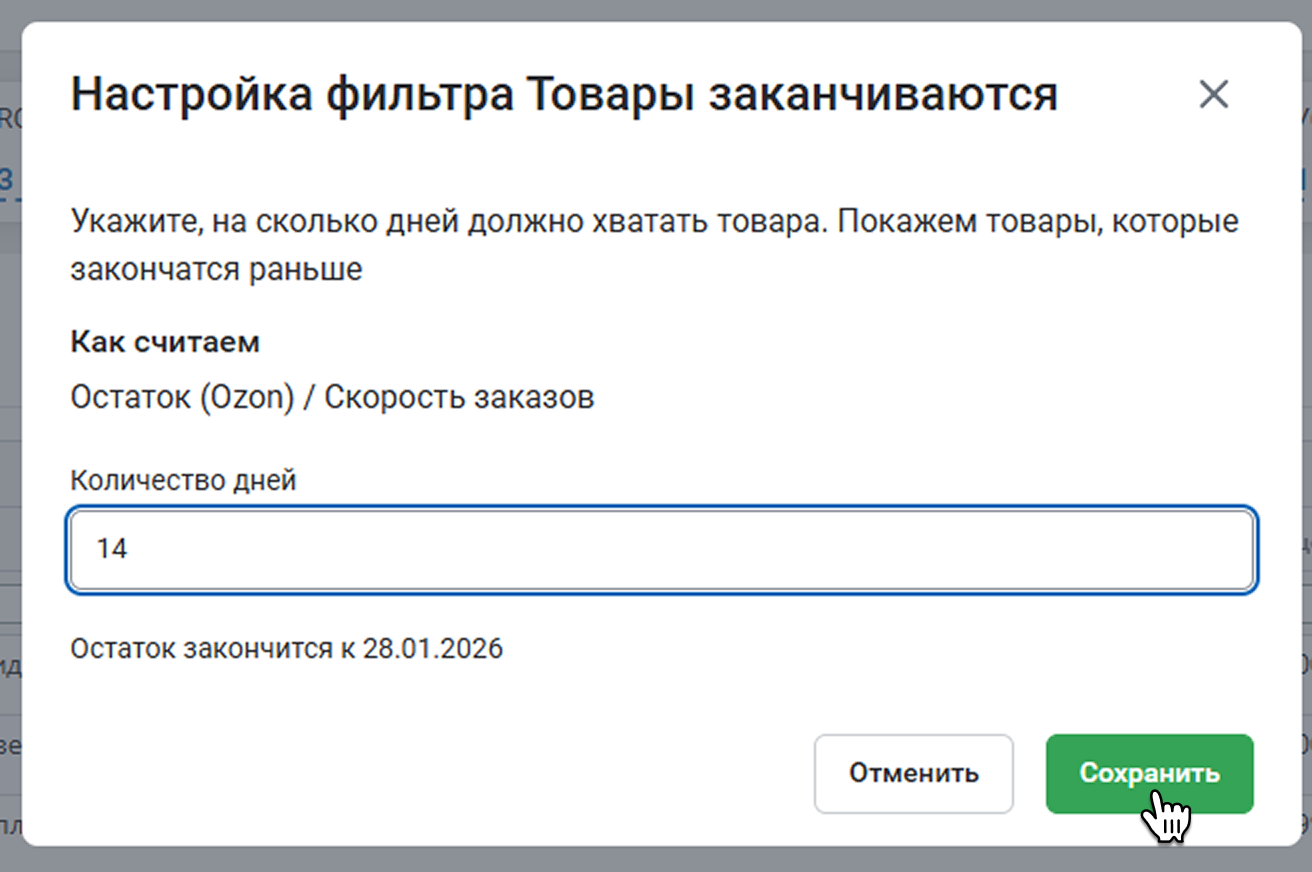Close the filter settings dialog
The image size is (1312, 872).
pos(1213,96)
